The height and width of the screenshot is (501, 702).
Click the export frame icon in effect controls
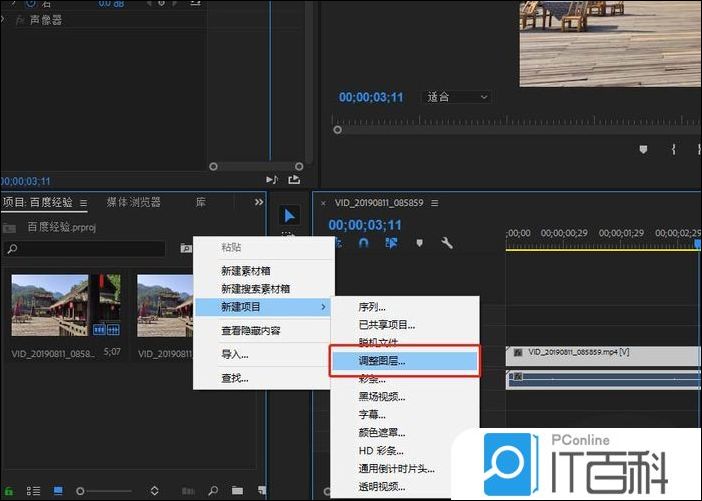(294, 179)
